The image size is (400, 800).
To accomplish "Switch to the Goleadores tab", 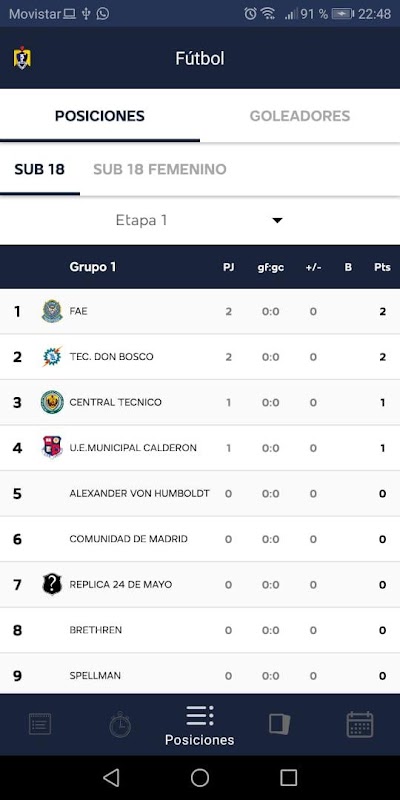I will point(300,116).
